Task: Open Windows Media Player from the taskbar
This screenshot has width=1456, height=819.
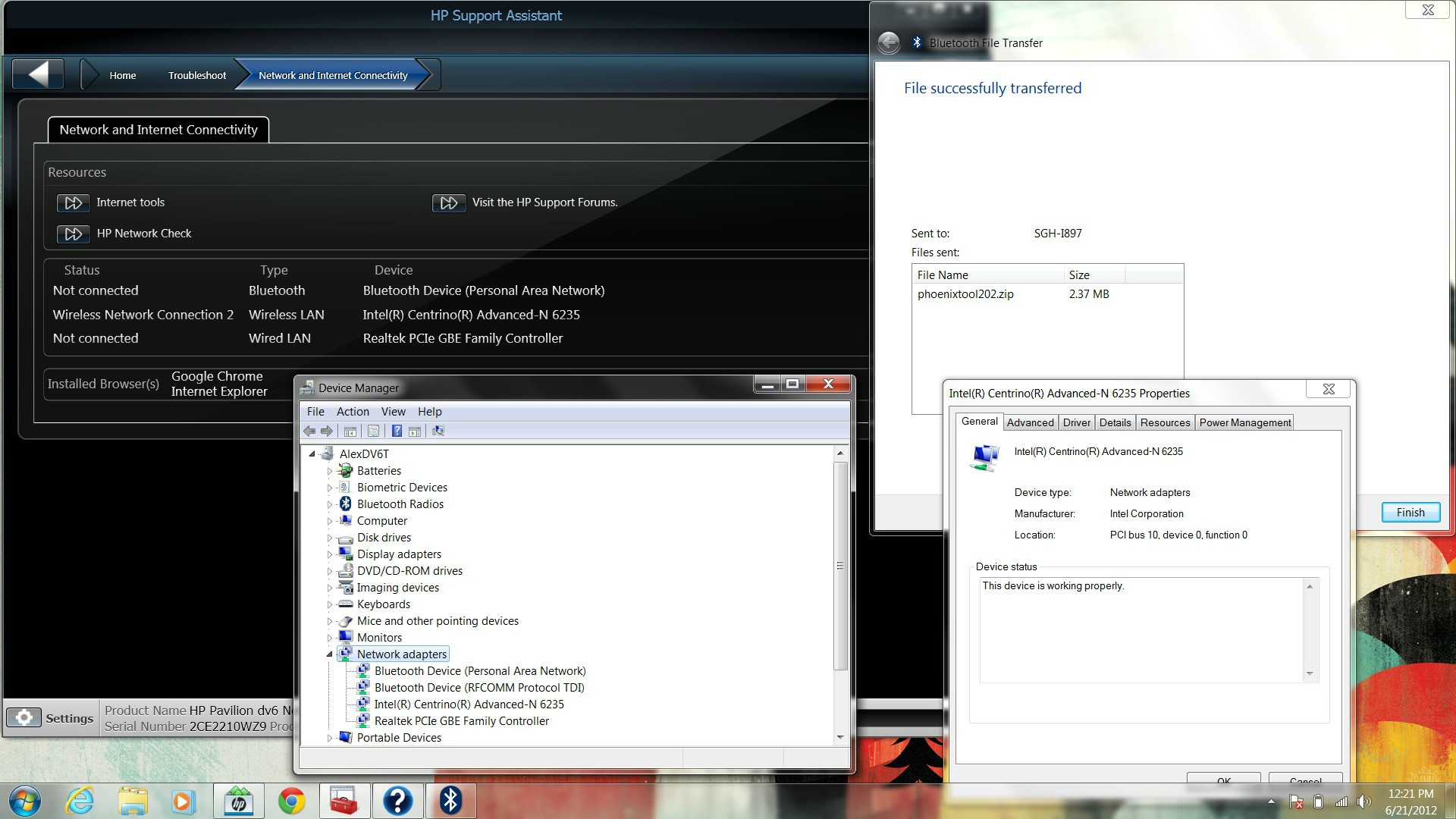Action: pyautogui.click(x=183, y=801)
